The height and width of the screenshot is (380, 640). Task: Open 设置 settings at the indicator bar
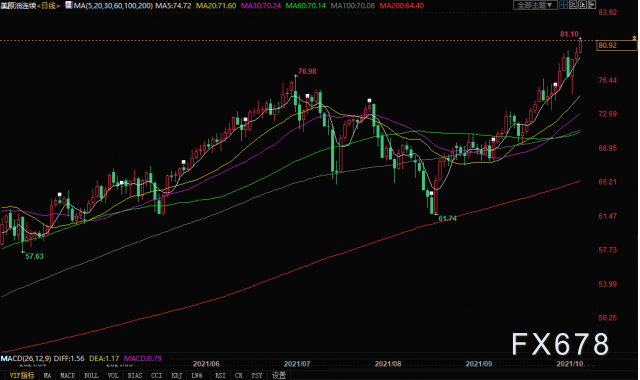coord(279,375)
